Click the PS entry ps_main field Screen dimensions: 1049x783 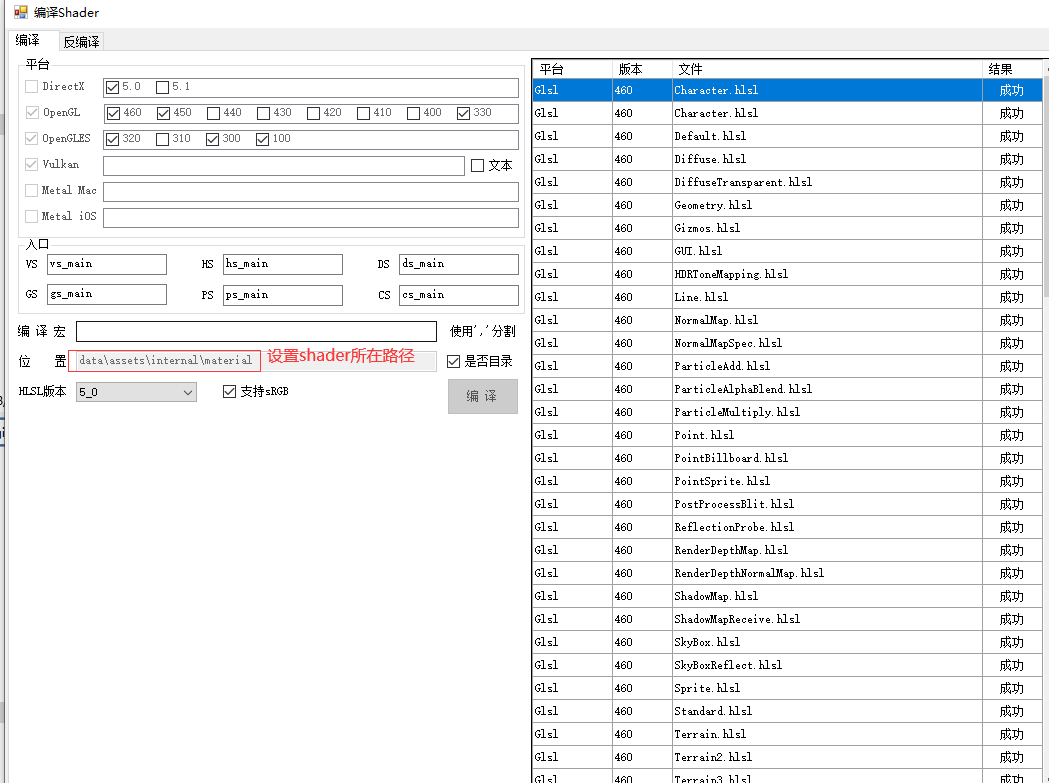coord(282,295)
